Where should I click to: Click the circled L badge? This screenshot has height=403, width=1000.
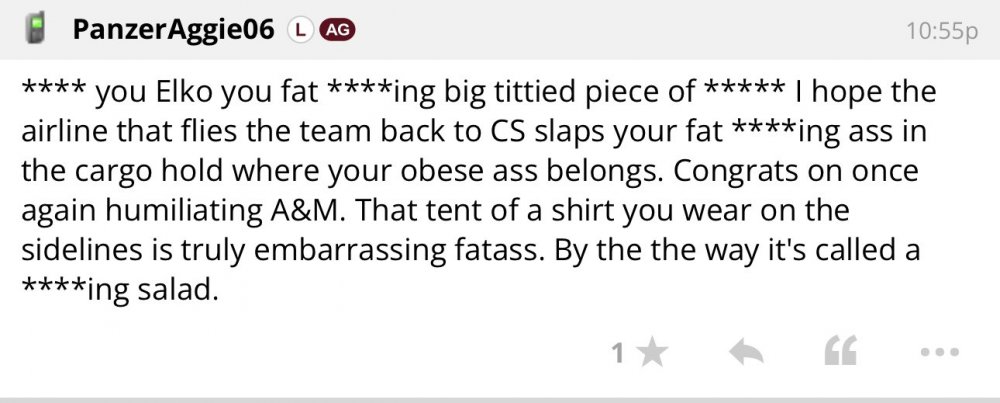point(298,30)
